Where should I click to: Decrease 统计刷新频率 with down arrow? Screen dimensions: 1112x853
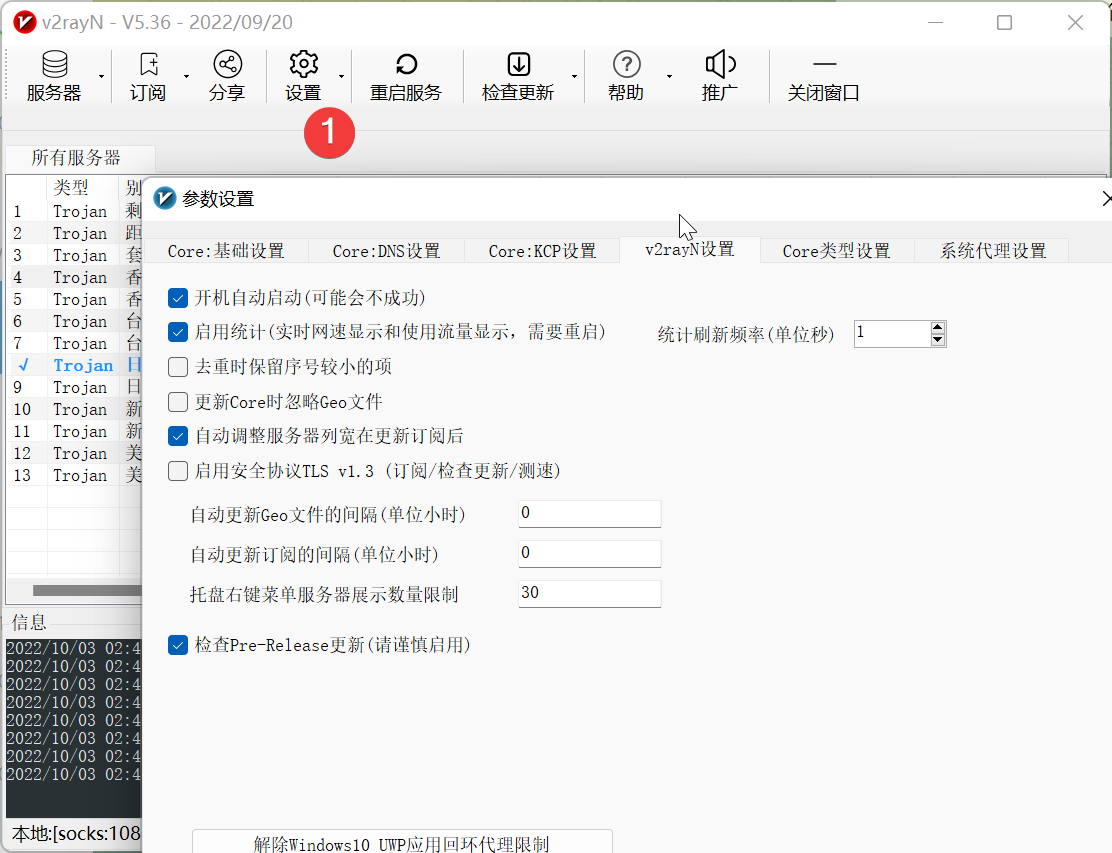point(938,340)
